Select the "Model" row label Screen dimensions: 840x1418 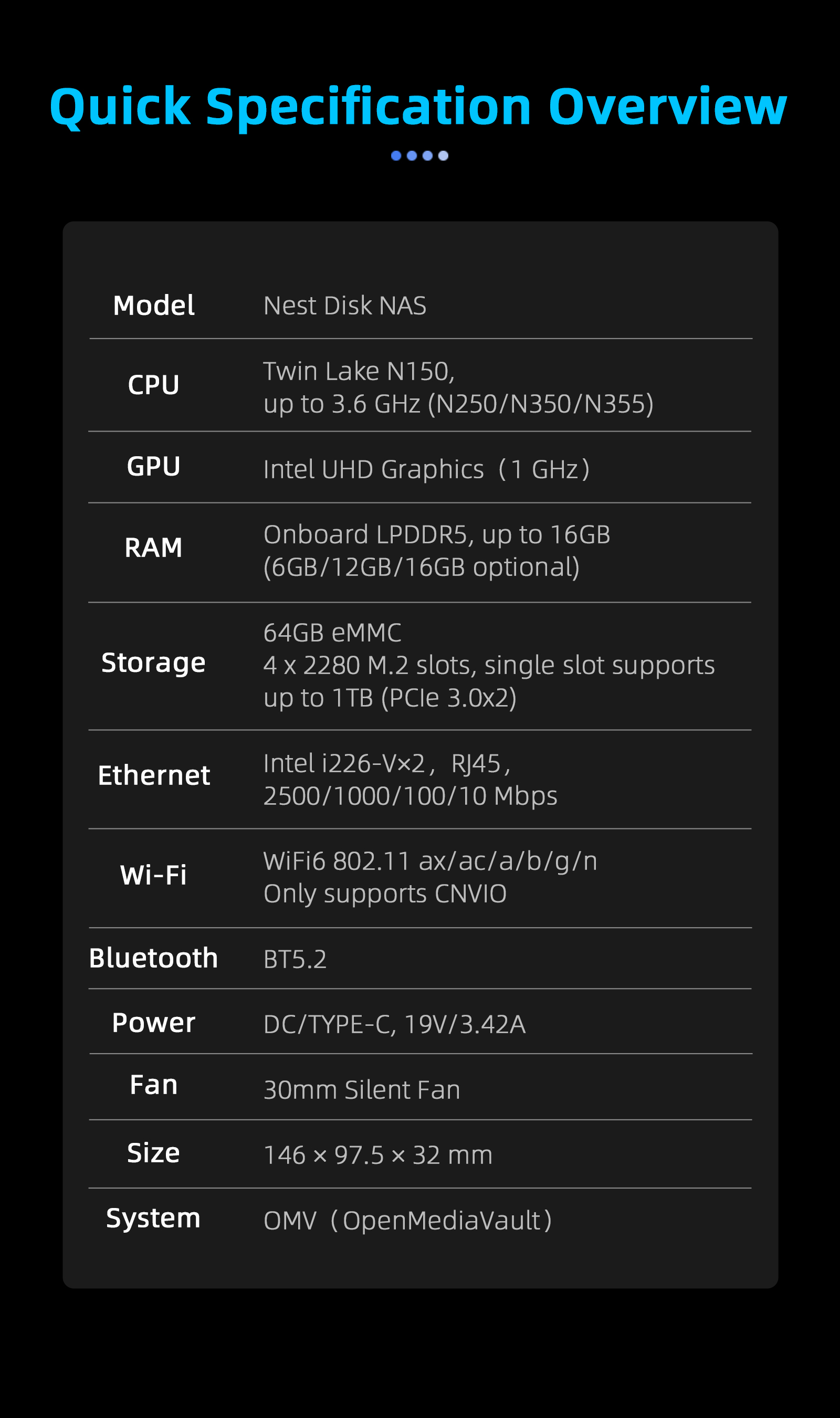click(x=153, y=306)
